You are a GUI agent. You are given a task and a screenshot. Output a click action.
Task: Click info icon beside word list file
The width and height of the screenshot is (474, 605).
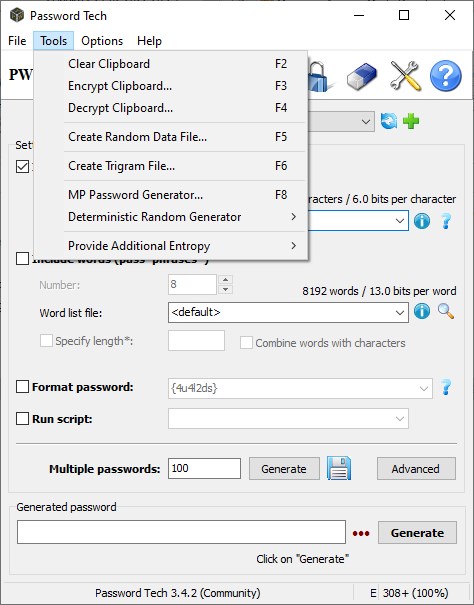[422, 311]
